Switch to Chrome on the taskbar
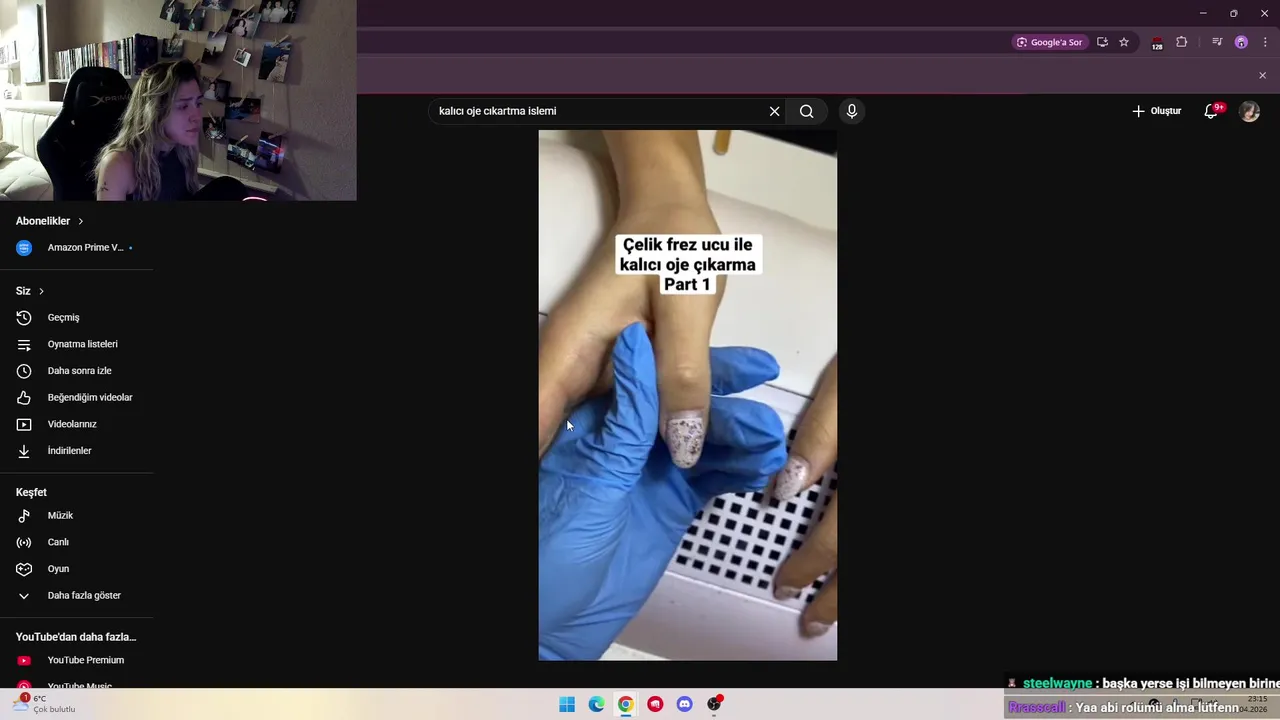This screenshot has width=1280, height=720. pos(625,704)
